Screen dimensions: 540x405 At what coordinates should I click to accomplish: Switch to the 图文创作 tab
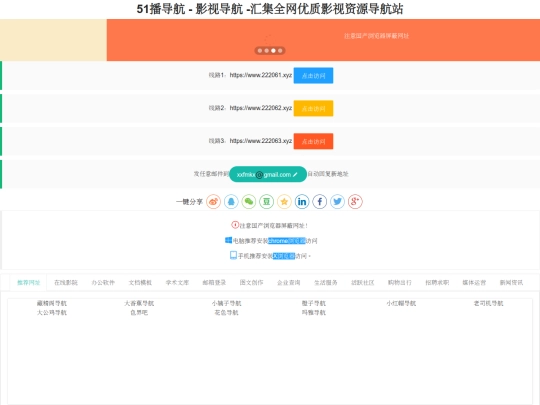[x=251, y=283]
